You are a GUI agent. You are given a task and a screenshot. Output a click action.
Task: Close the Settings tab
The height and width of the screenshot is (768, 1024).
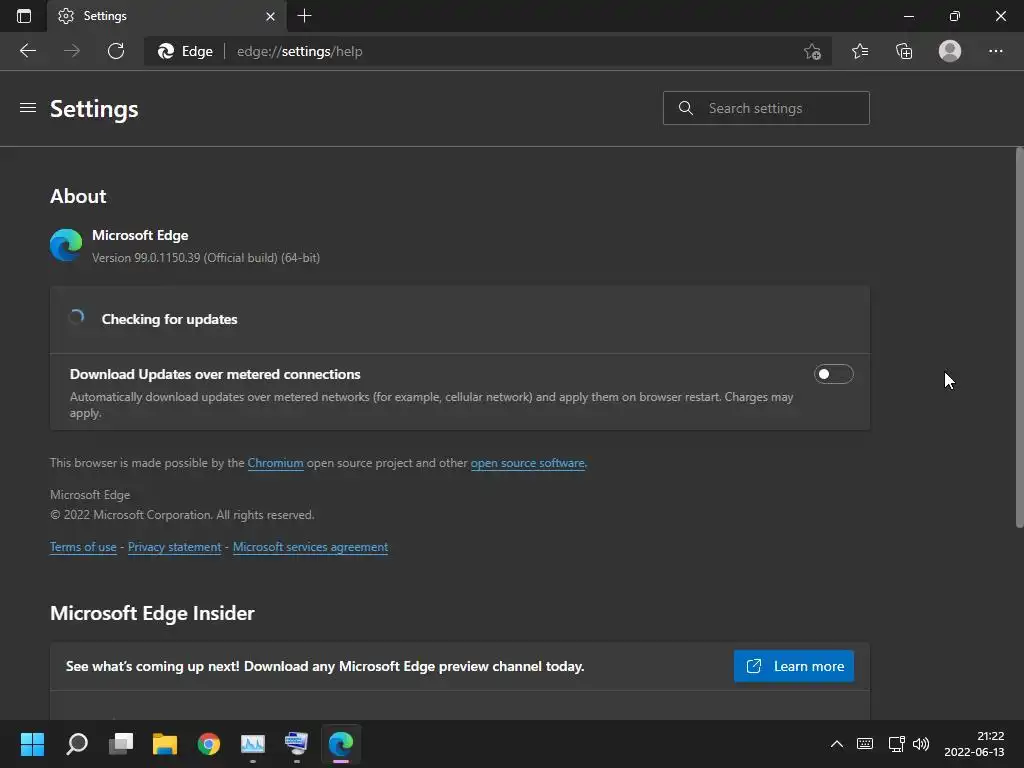270,16
